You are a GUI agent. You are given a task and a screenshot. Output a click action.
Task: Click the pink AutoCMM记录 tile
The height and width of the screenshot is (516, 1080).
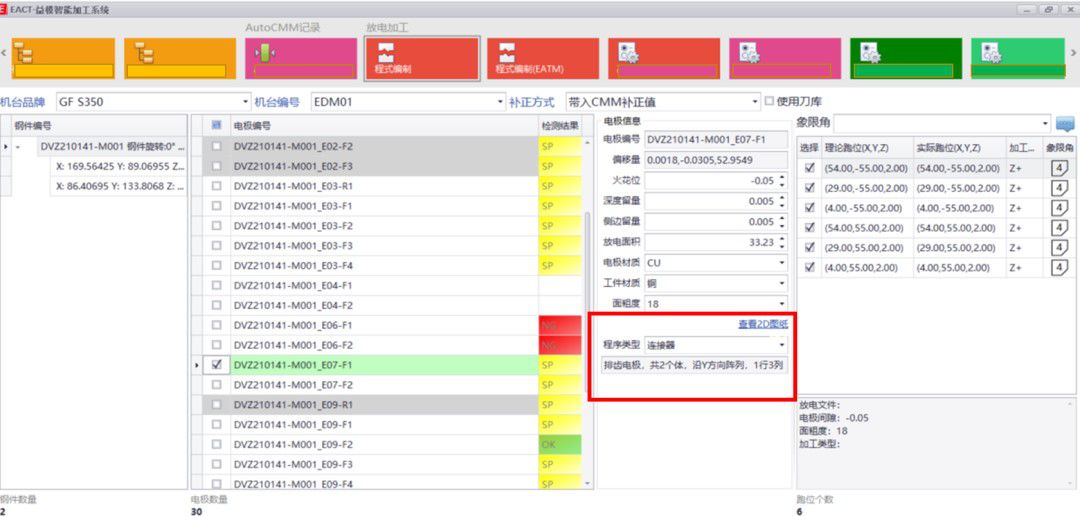pos(301,58)
